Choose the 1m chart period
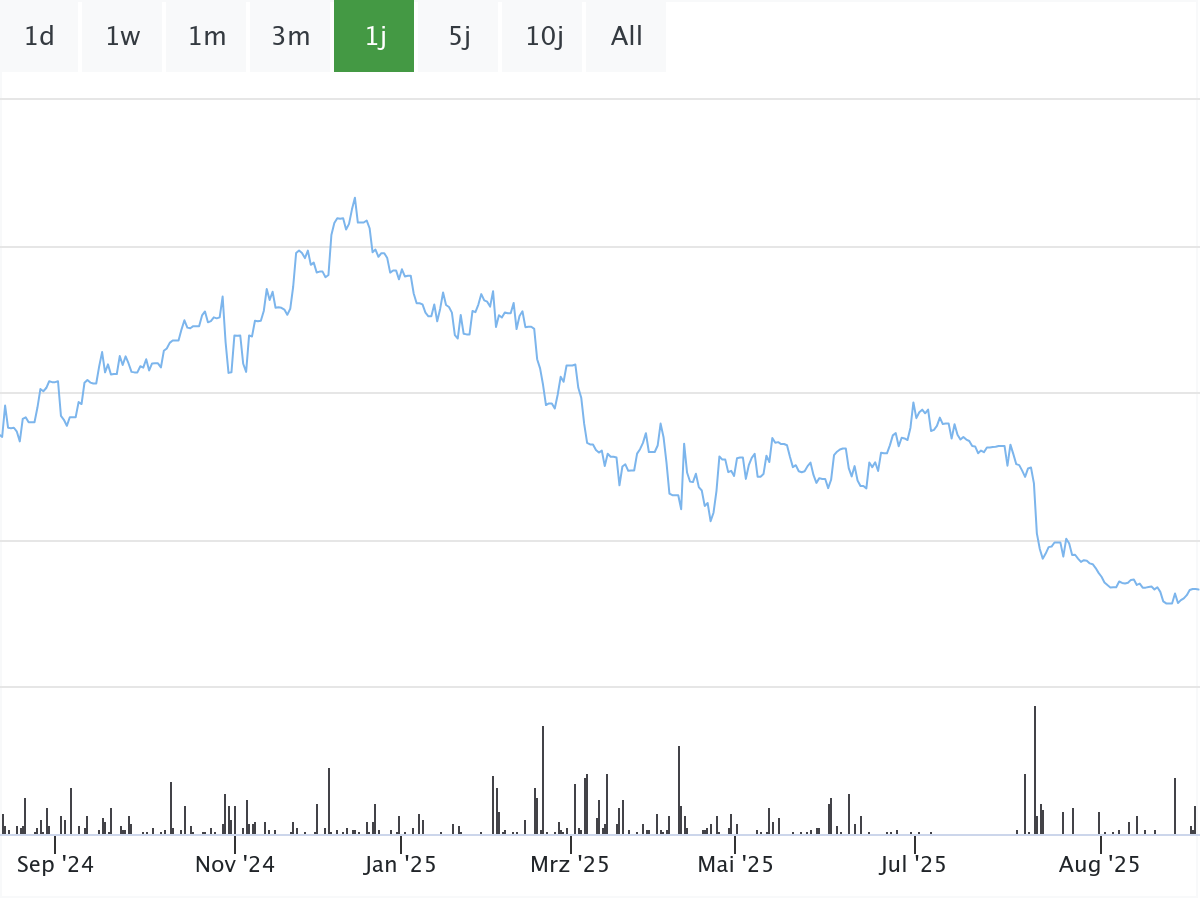The image size is (1200, 900). [x=207, y=37]
